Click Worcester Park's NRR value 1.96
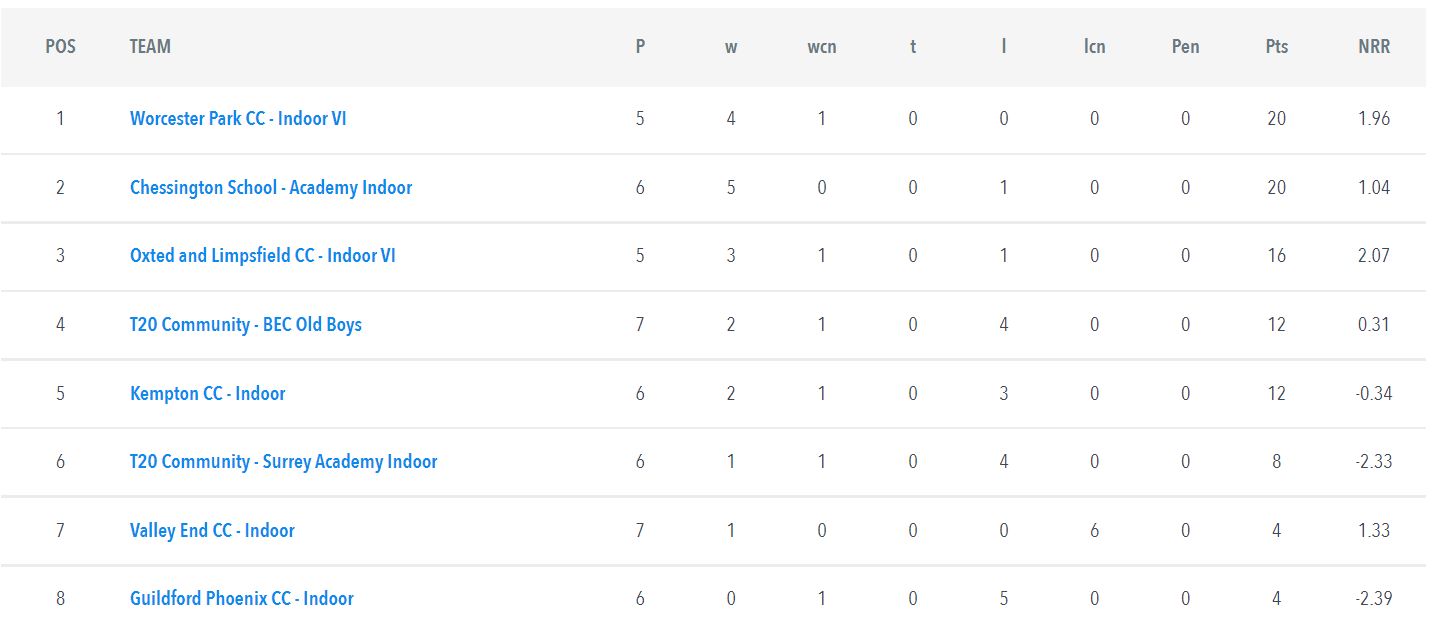The height and width of the screenshot is (632, 1436). click(1374, 118)
